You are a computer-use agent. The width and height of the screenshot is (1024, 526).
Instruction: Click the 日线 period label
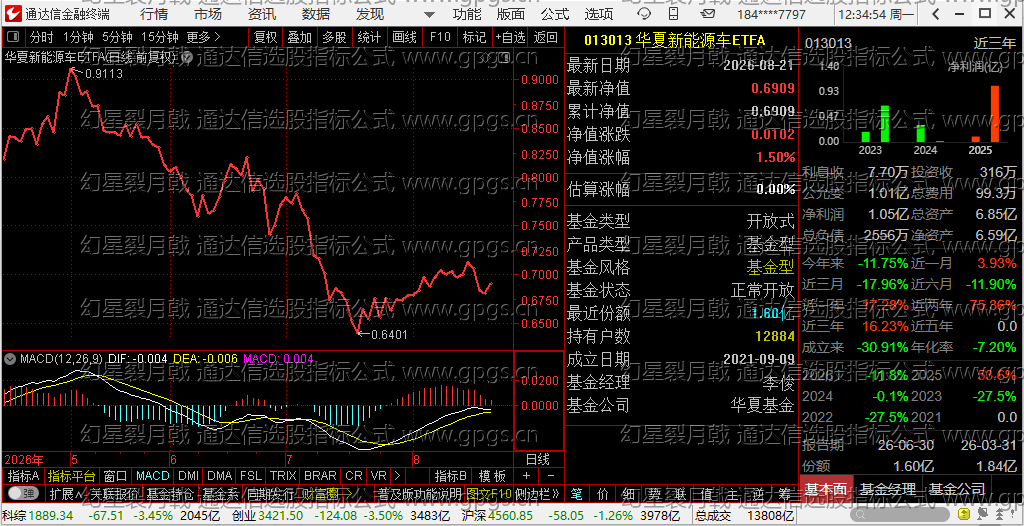tap(538, 459)
